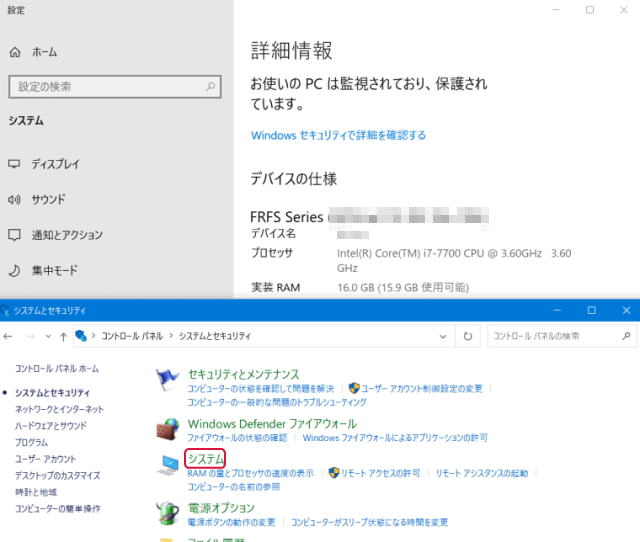Go back in Control Panel window
The height and width of the screenshot is (542, 640).
[8, 336]
